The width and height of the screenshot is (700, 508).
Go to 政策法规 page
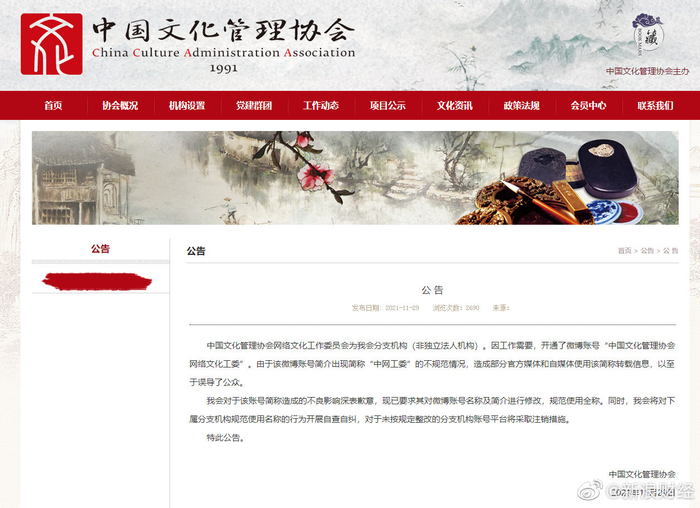pyautogui.click(x=521, y=105)
